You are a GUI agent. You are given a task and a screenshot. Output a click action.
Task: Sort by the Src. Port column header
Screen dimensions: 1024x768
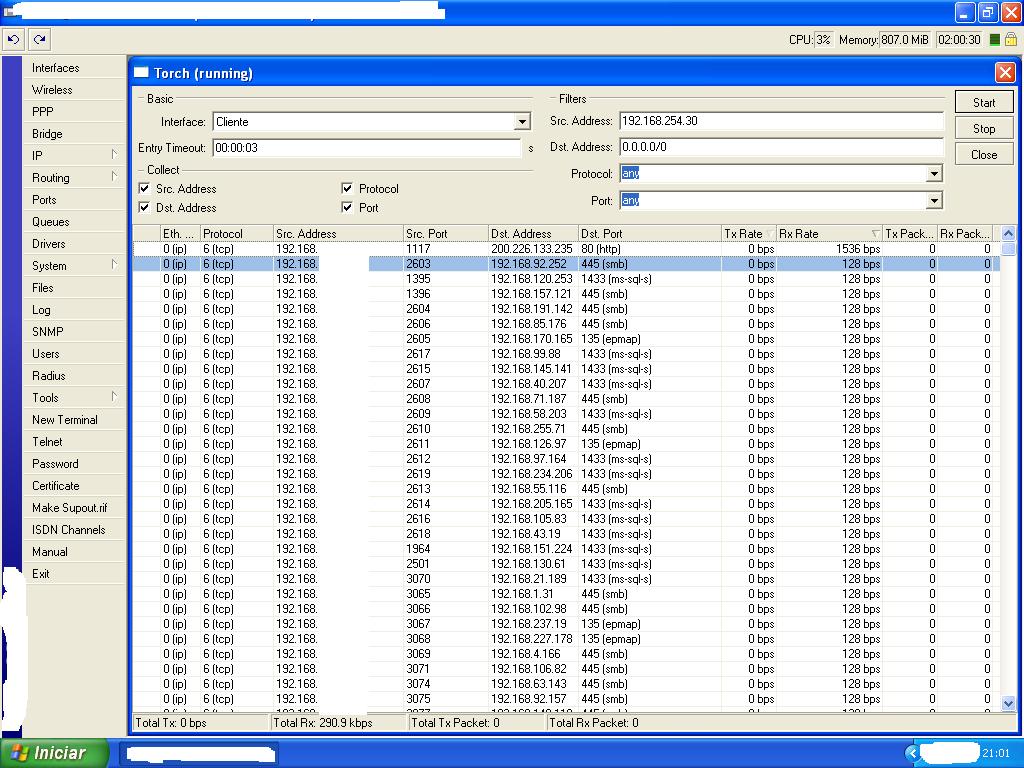coord(445,233)
